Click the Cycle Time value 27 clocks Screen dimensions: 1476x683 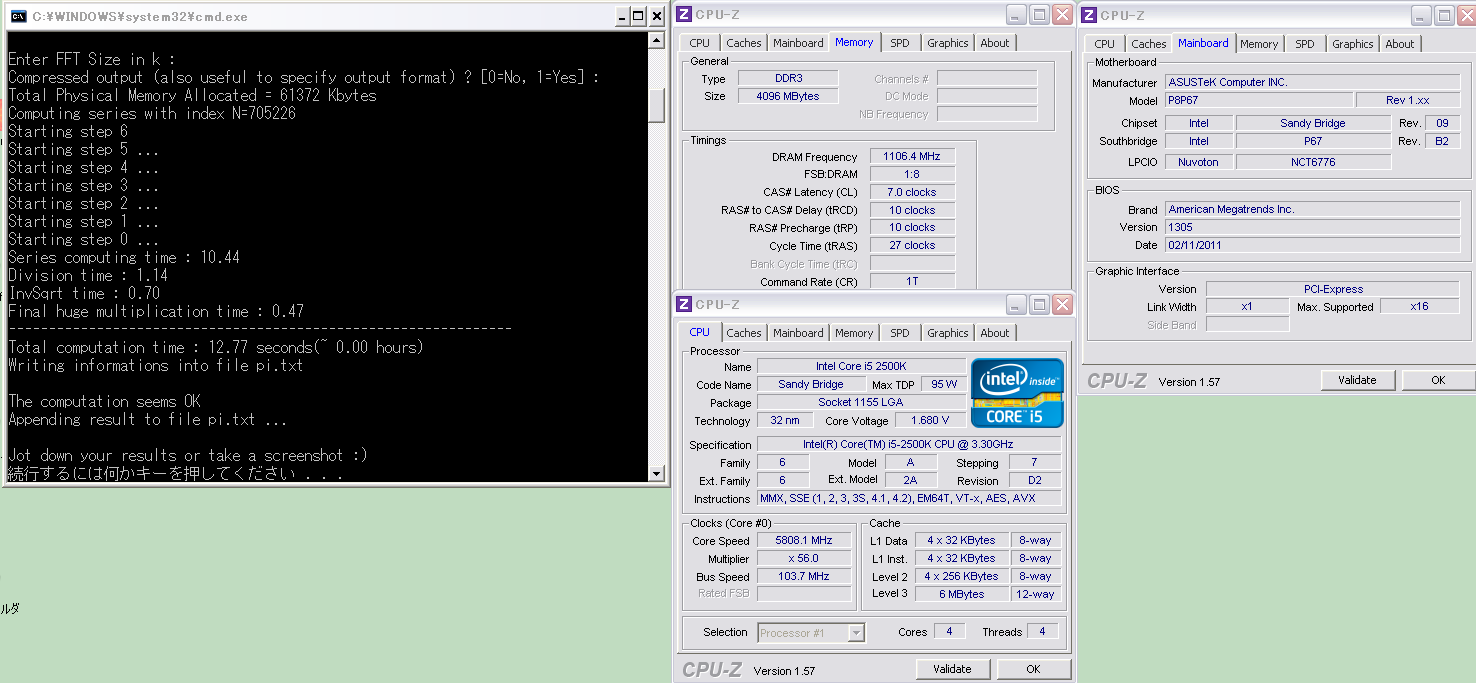pyautogui.click(x=912, y=246)
